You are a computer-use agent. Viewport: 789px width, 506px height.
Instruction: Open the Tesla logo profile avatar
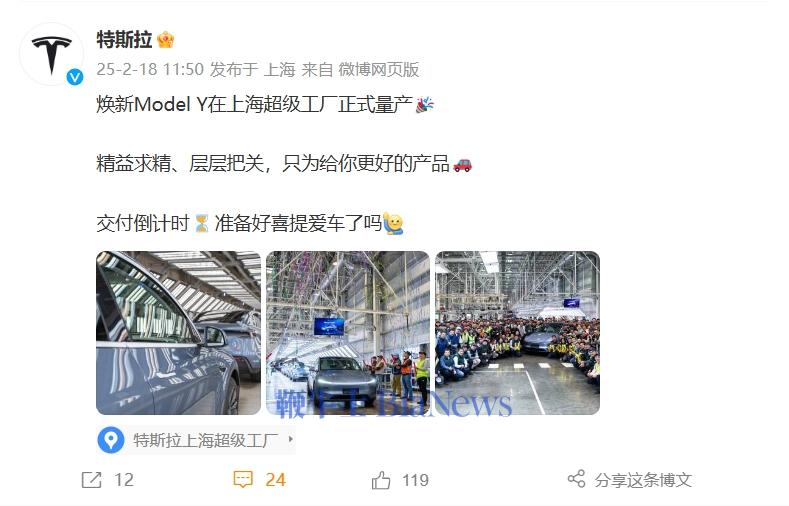[51, 54]
